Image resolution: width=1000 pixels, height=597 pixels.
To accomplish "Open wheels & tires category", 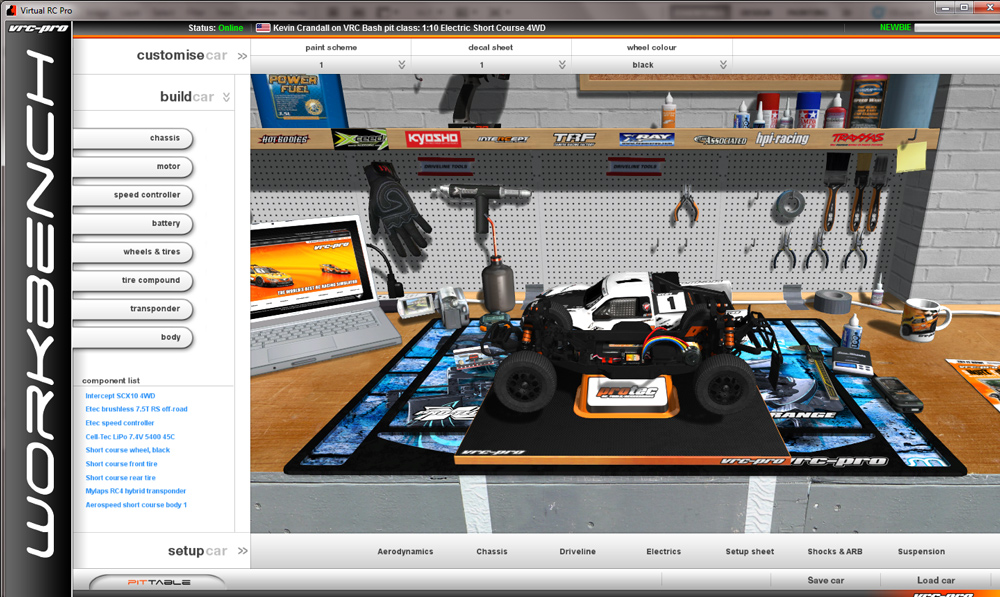I will (133, 252).
